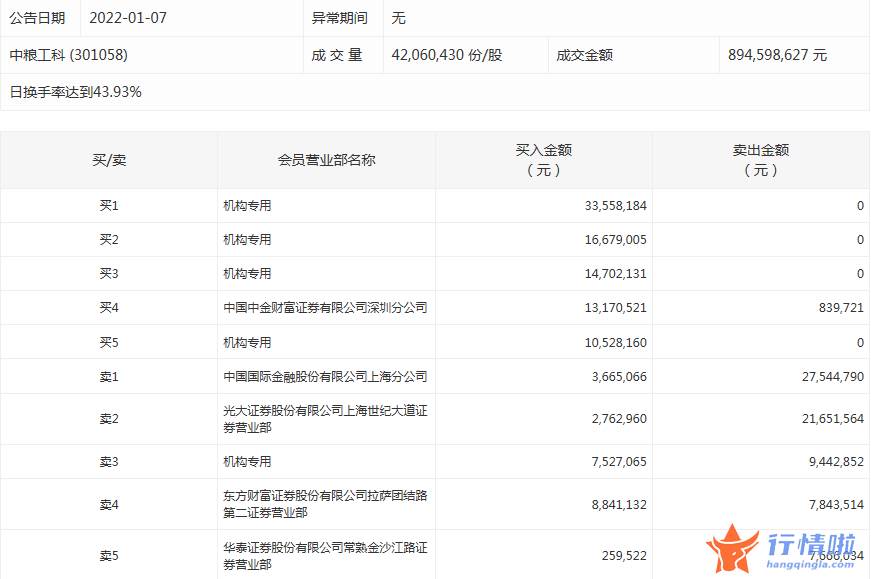
Task: Click the 卖1 sell amount 27,544,790
Action: (830, 377)
